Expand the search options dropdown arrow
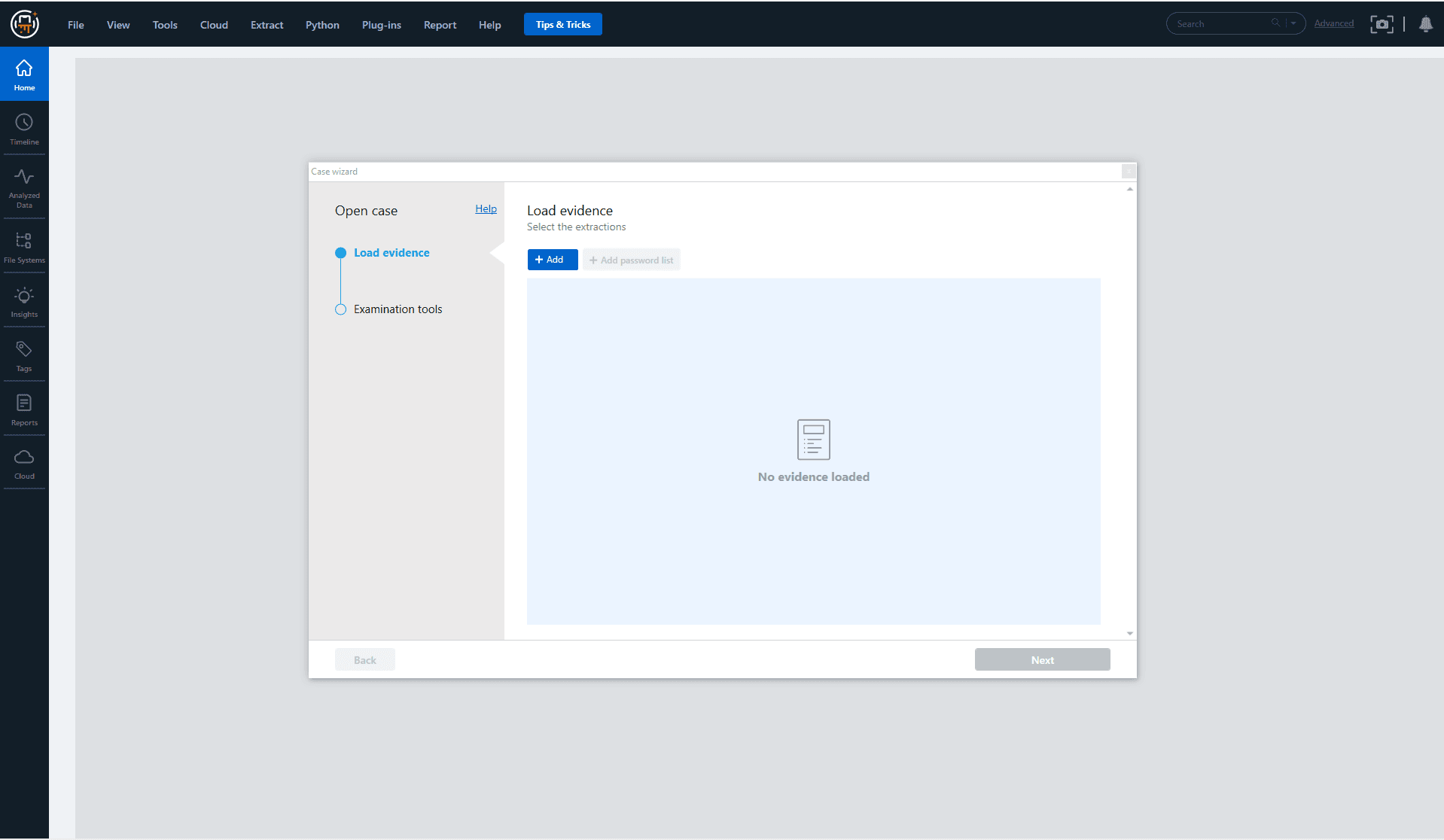This screenshot has width=1444, height=840. (x=1293, y=23)
